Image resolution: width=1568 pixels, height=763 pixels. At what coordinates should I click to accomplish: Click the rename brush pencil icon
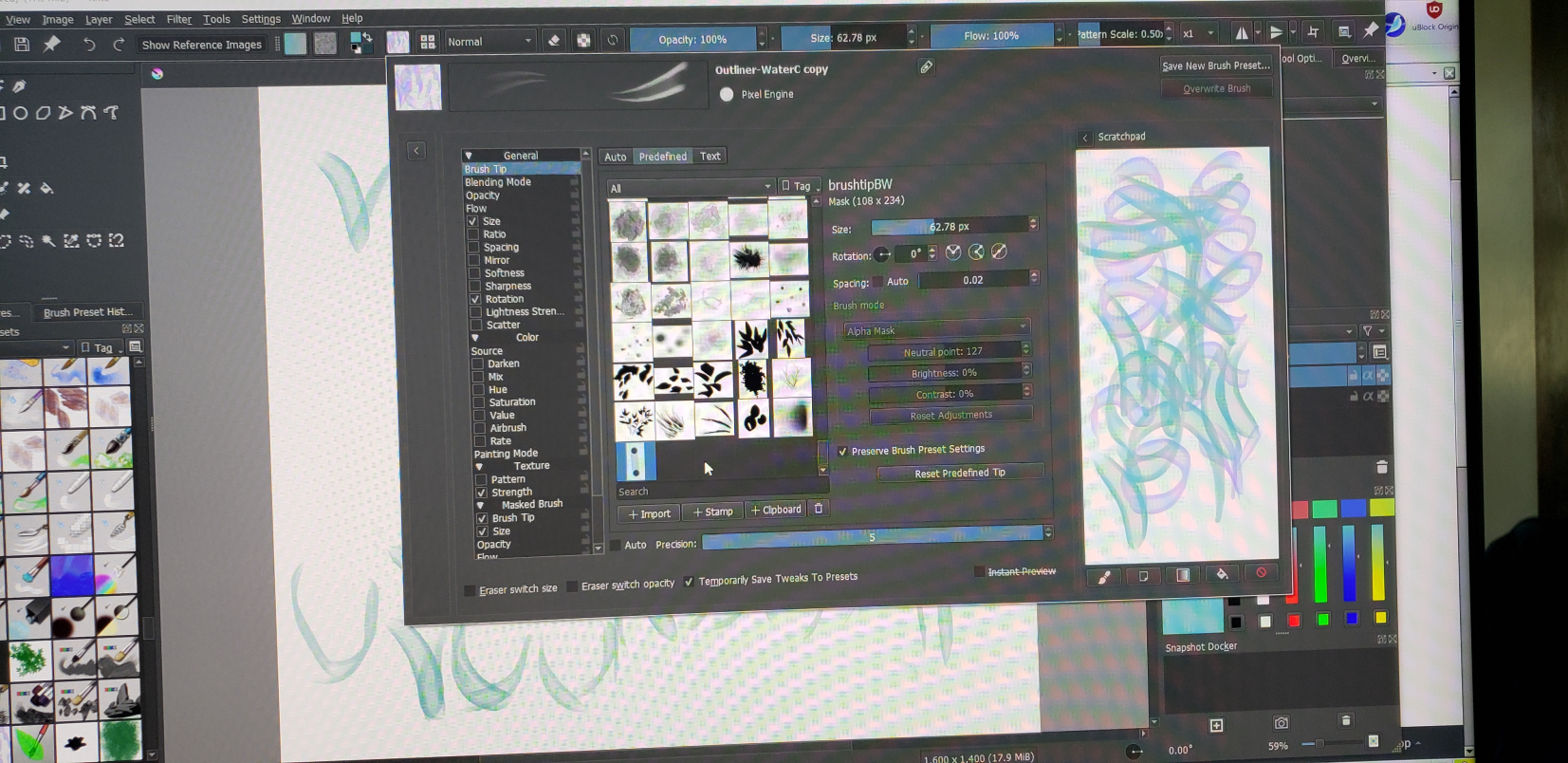[926, 66]
